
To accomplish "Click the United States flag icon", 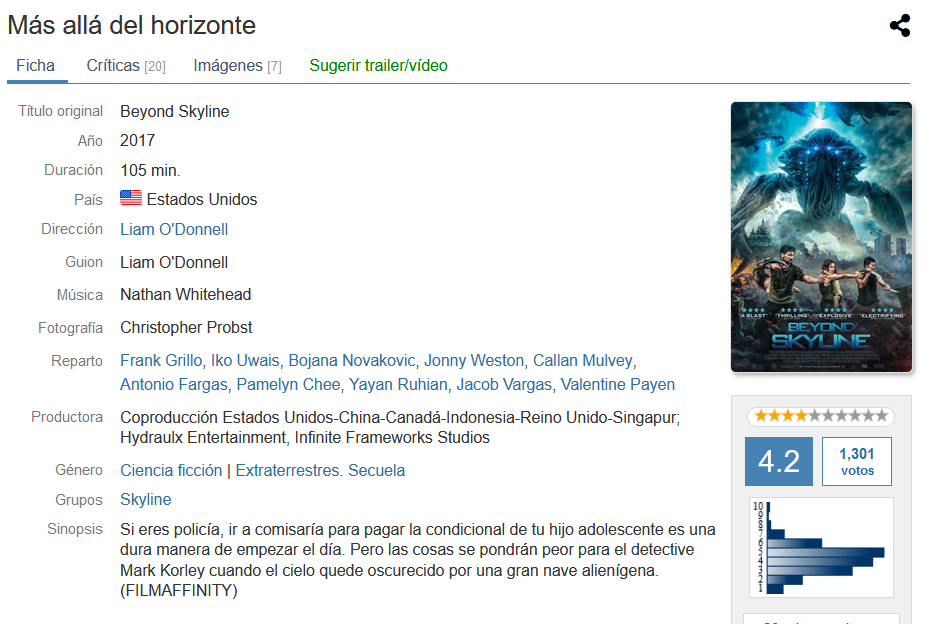I will (130, 198).
